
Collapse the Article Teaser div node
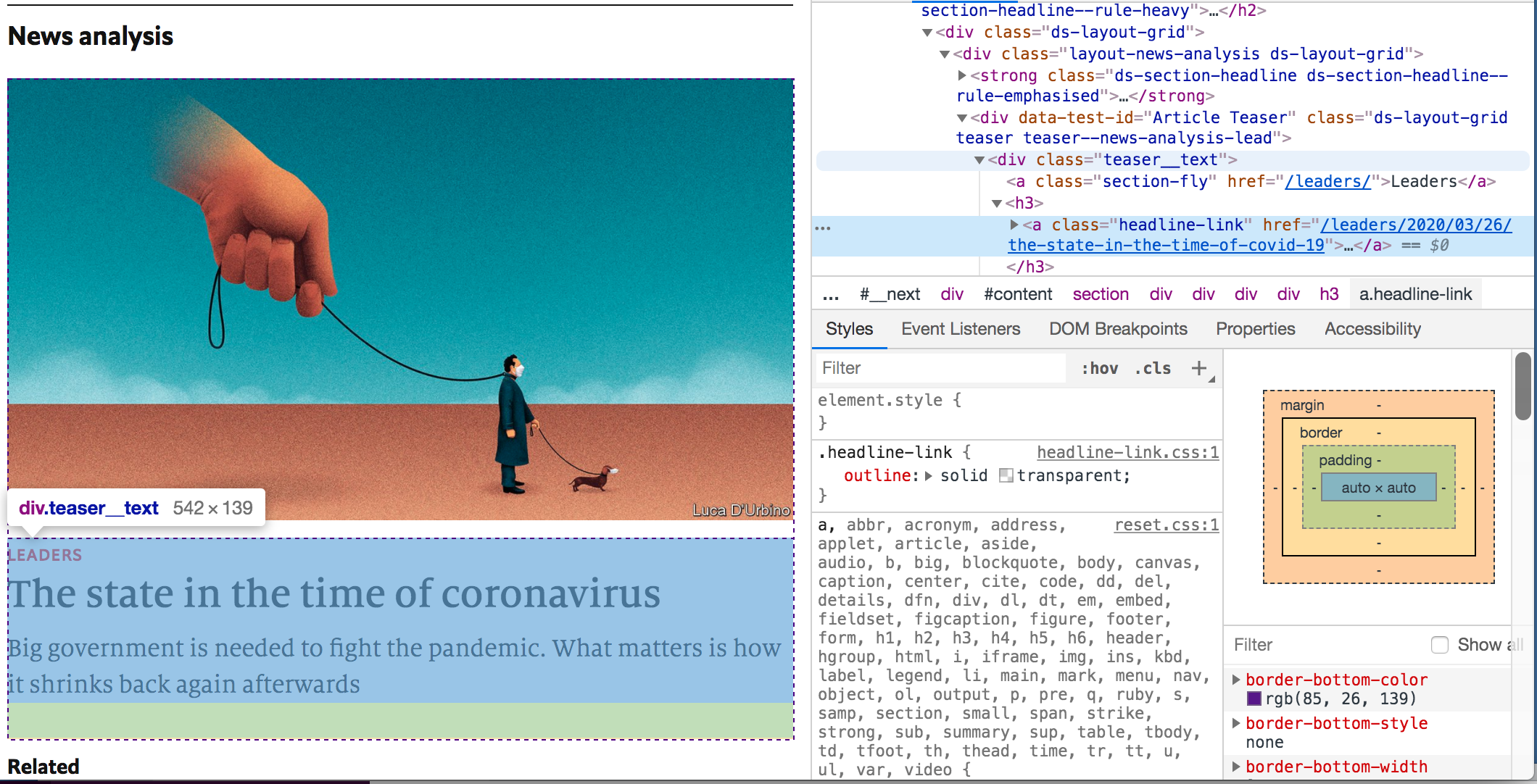tap(962, 118)
